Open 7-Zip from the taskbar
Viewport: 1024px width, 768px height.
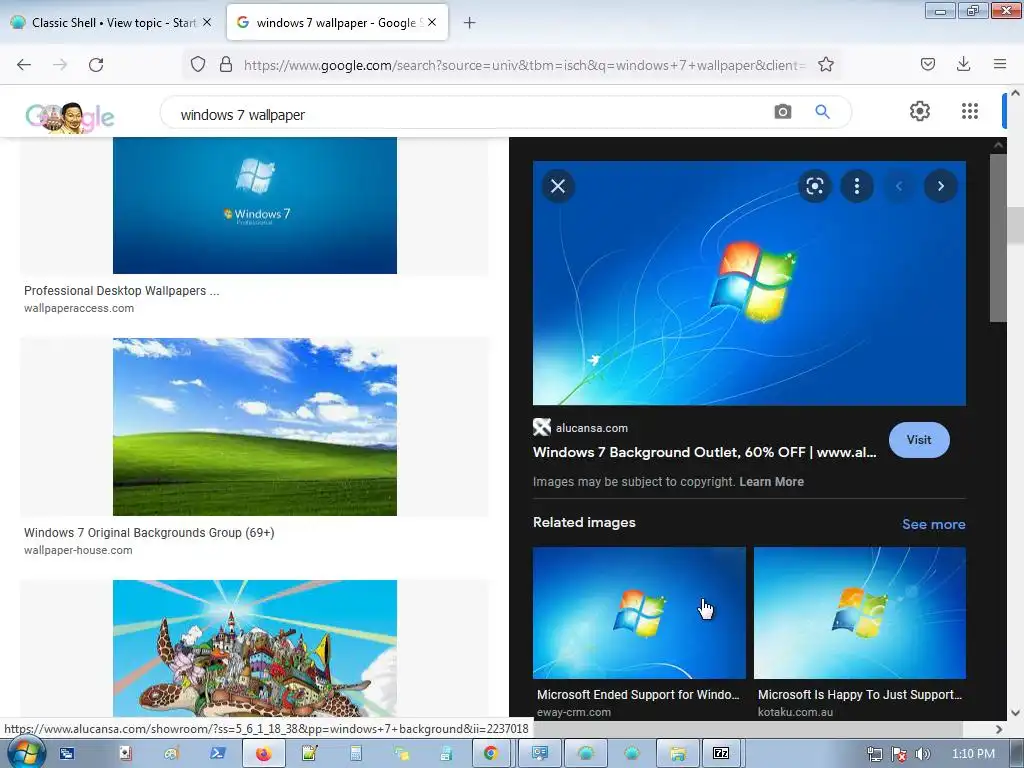point(720,754)
